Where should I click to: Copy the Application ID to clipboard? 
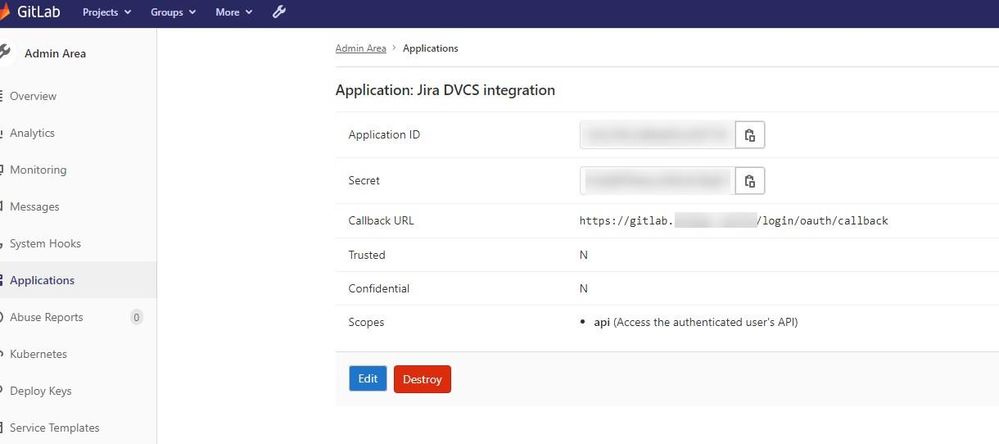(x=750, y=135)
